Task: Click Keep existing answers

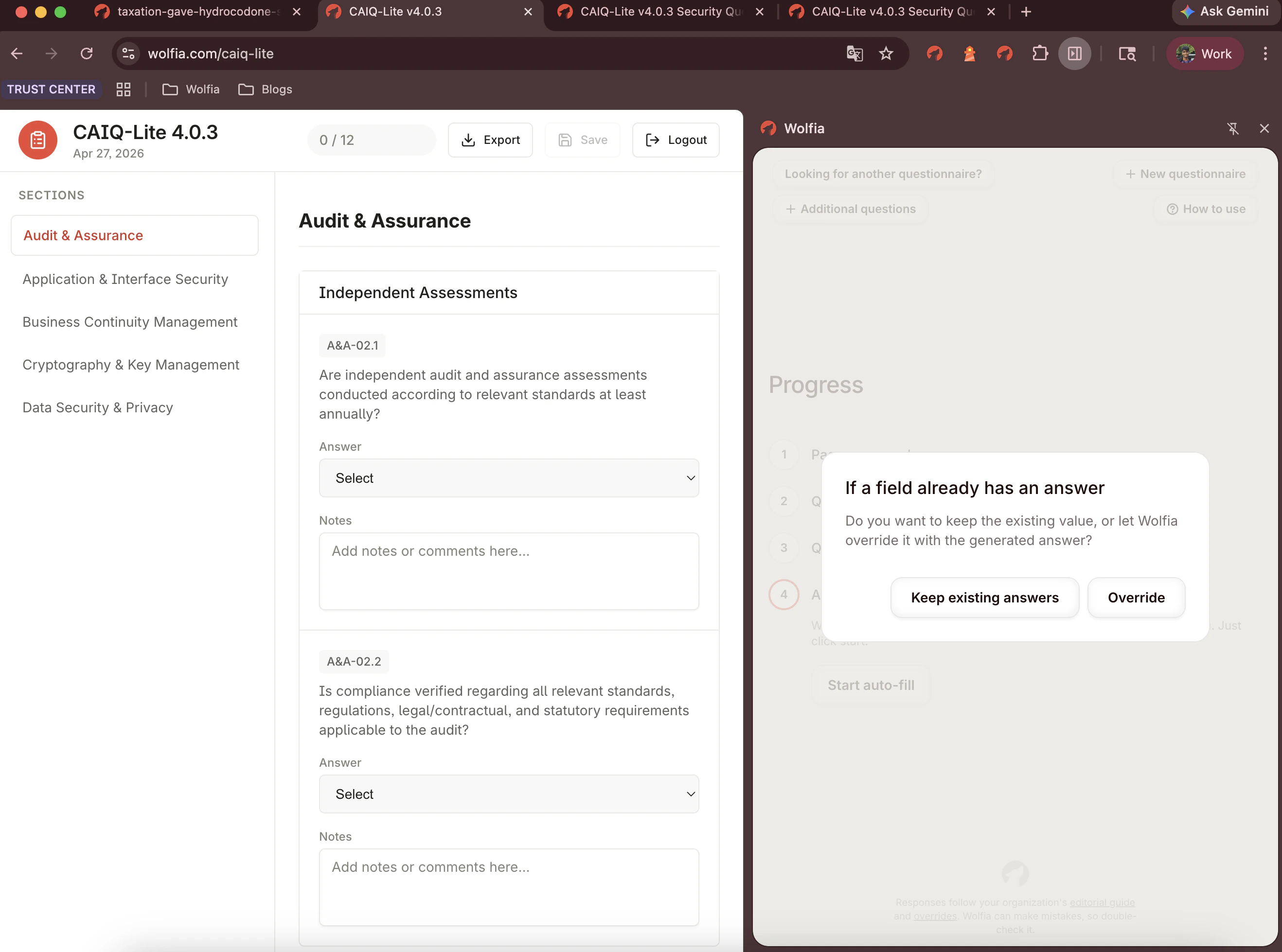Action: [x=984, y=598]
